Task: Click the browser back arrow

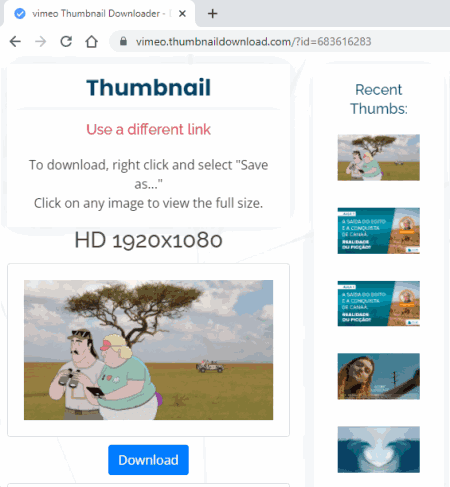Action: click(x=15, y=42)
